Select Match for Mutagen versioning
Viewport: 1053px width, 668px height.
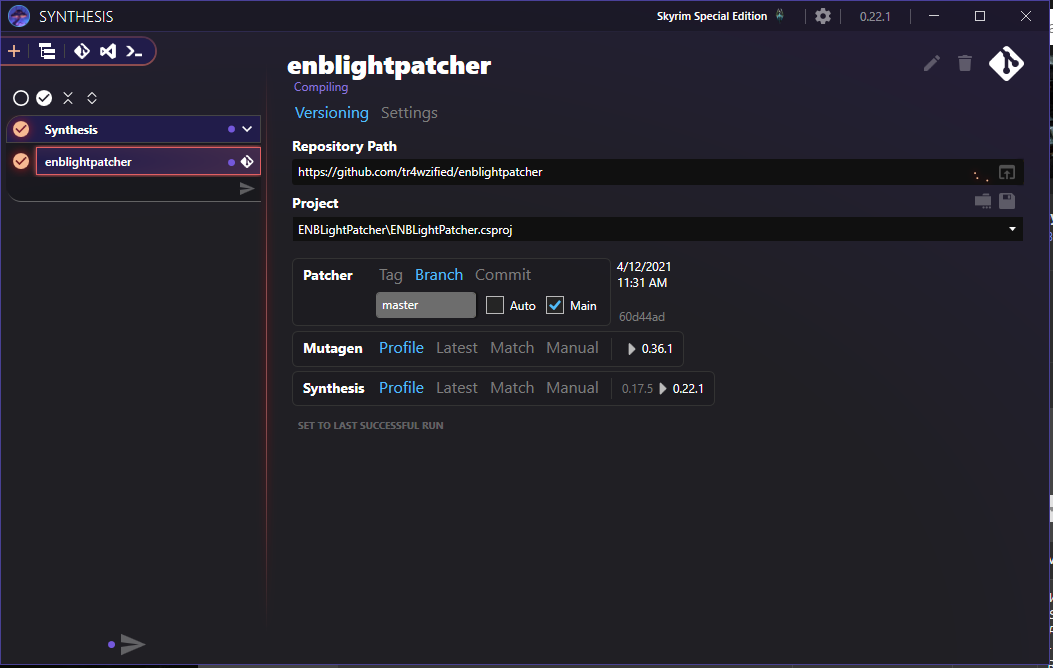(512, 348)
